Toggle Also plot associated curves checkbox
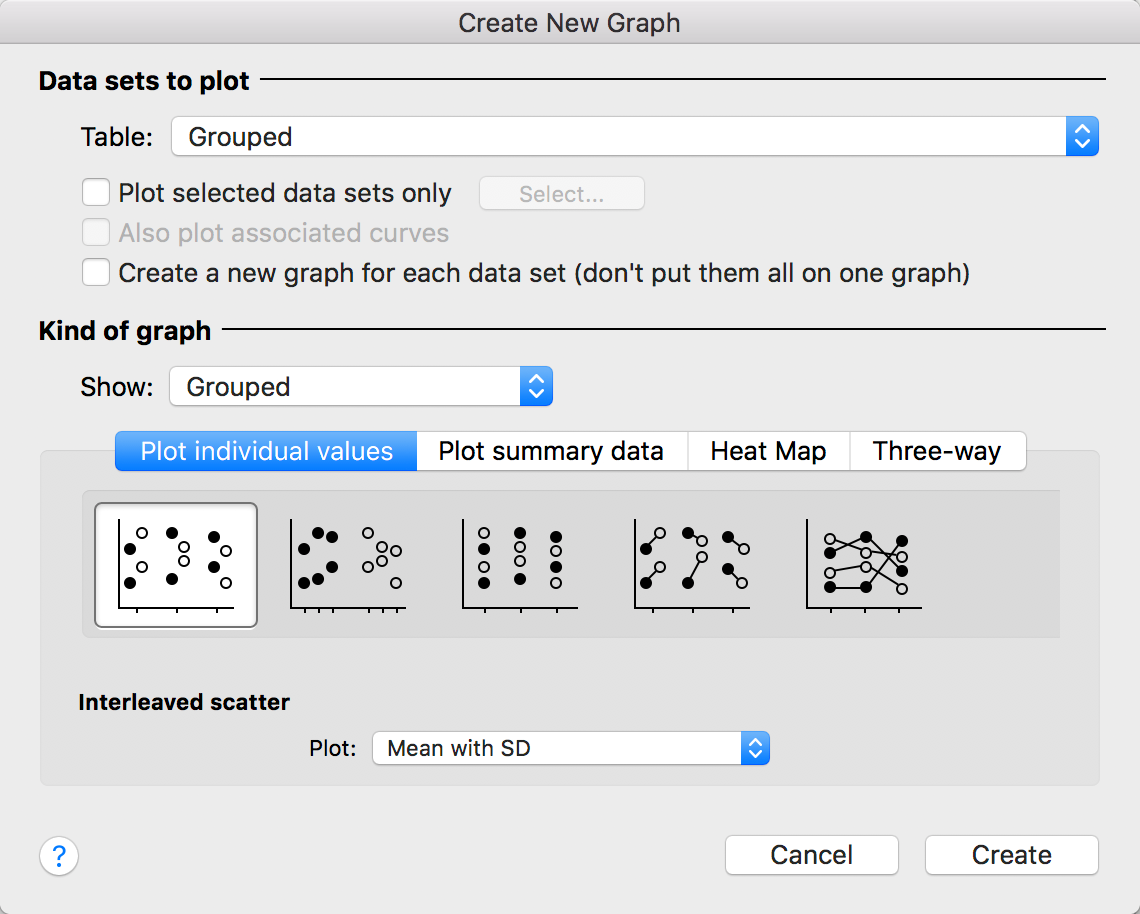 pyautogui.click(x=96, y=233)
